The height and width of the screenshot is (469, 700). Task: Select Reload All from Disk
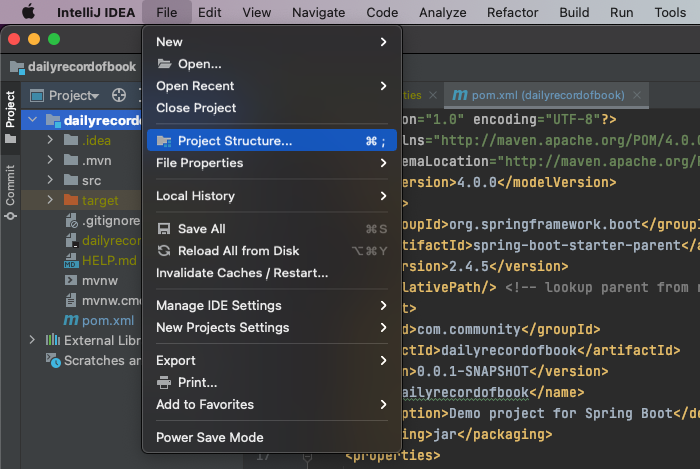[x=271, y=251]
